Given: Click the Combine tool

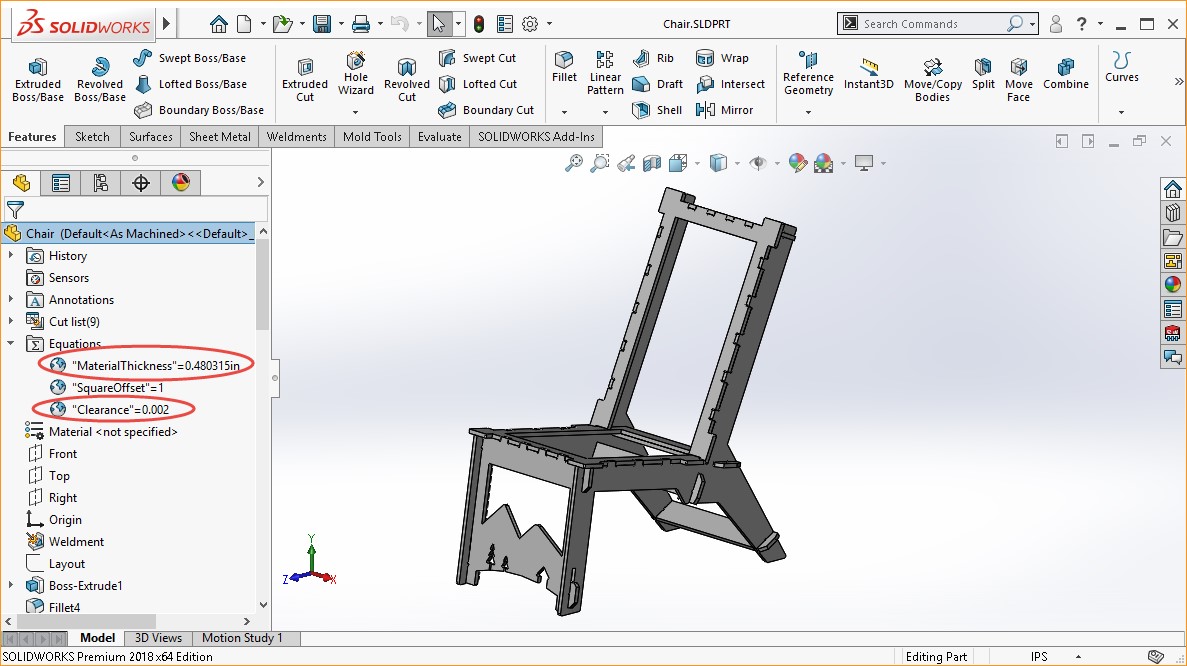Looking at the screenshot, I should click(x=1066, y=73).
